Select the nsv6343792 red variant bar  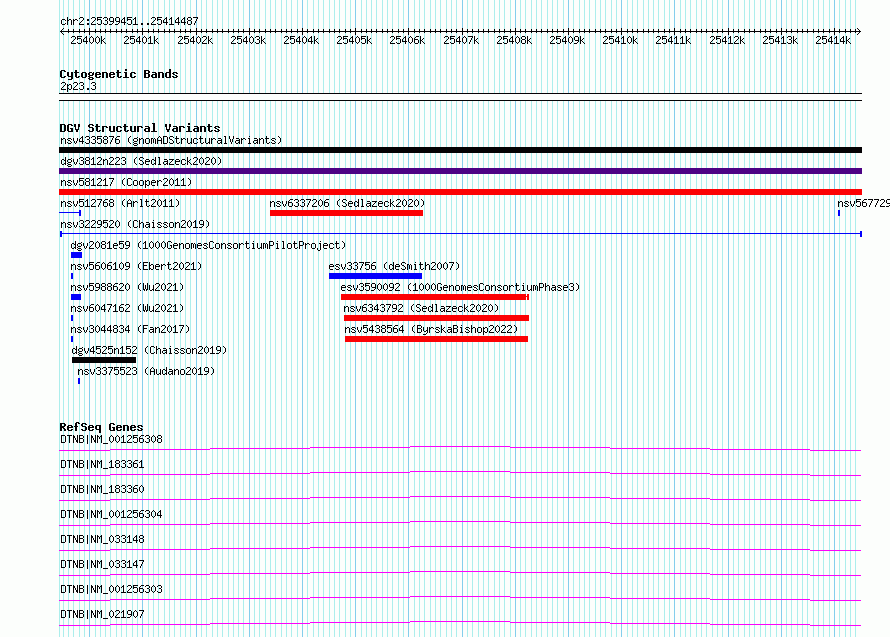436,318
